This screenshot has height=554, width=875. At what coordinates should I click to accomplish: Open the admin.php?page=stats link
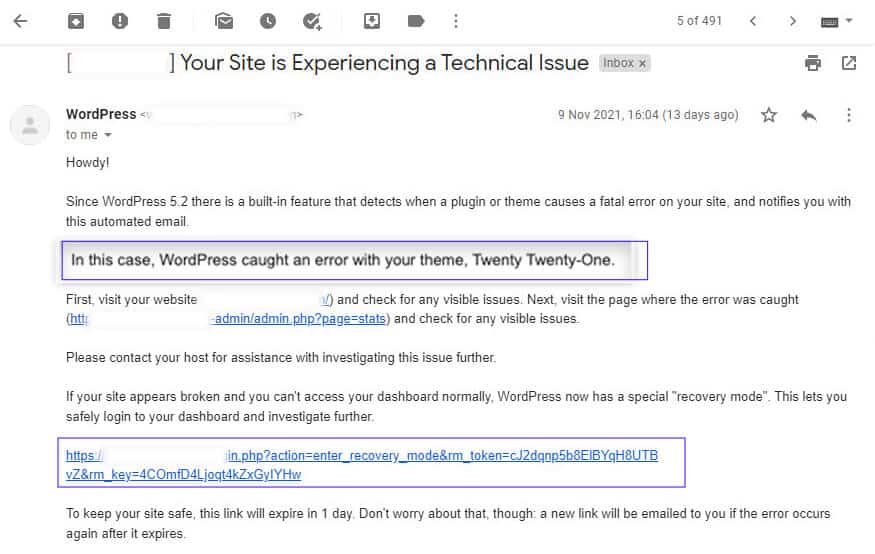300,319
